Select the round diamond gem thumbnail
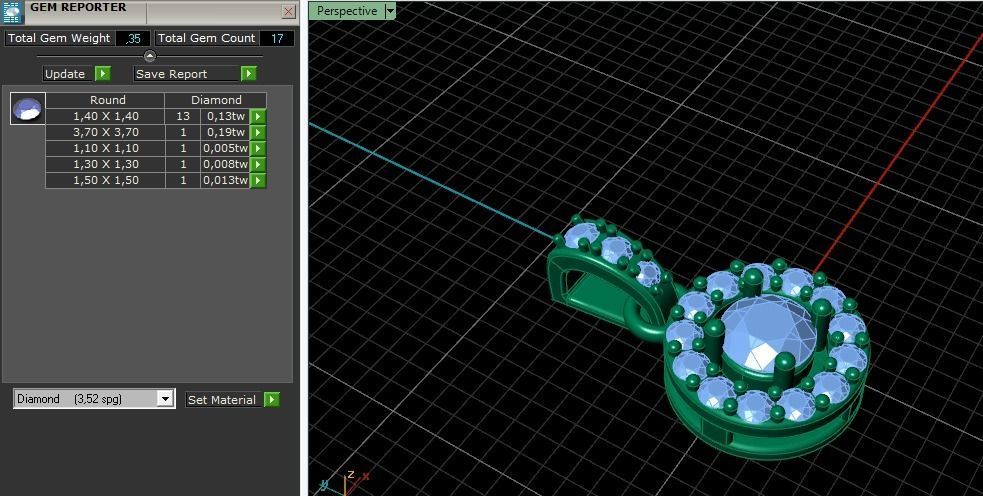The width and height of the screenshot is (983, 496). 28,108
